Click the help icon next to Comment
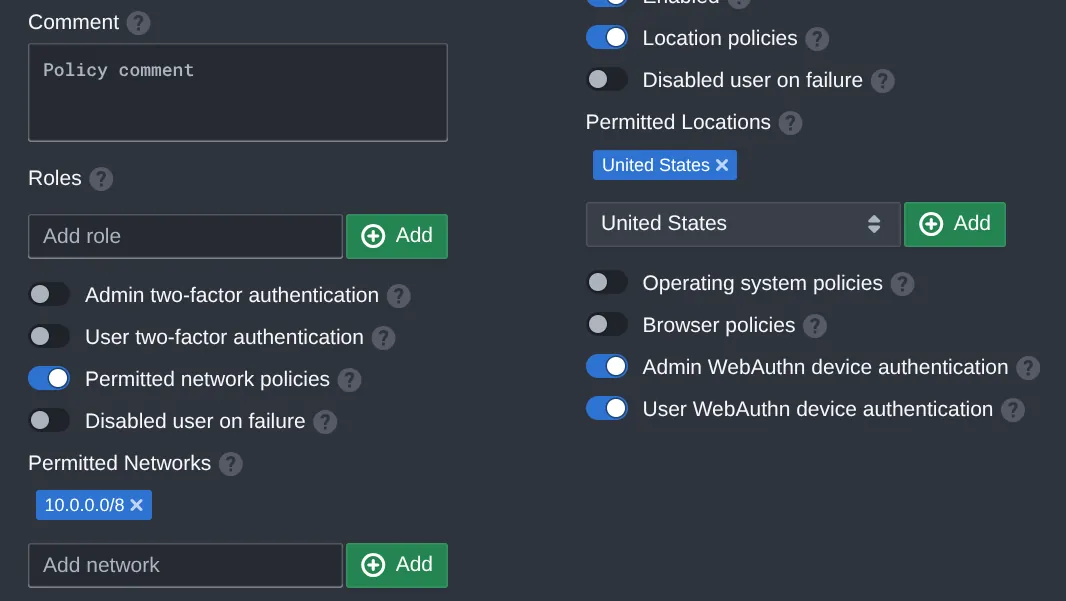This screenshot has height=601, width=1066. 140,22
